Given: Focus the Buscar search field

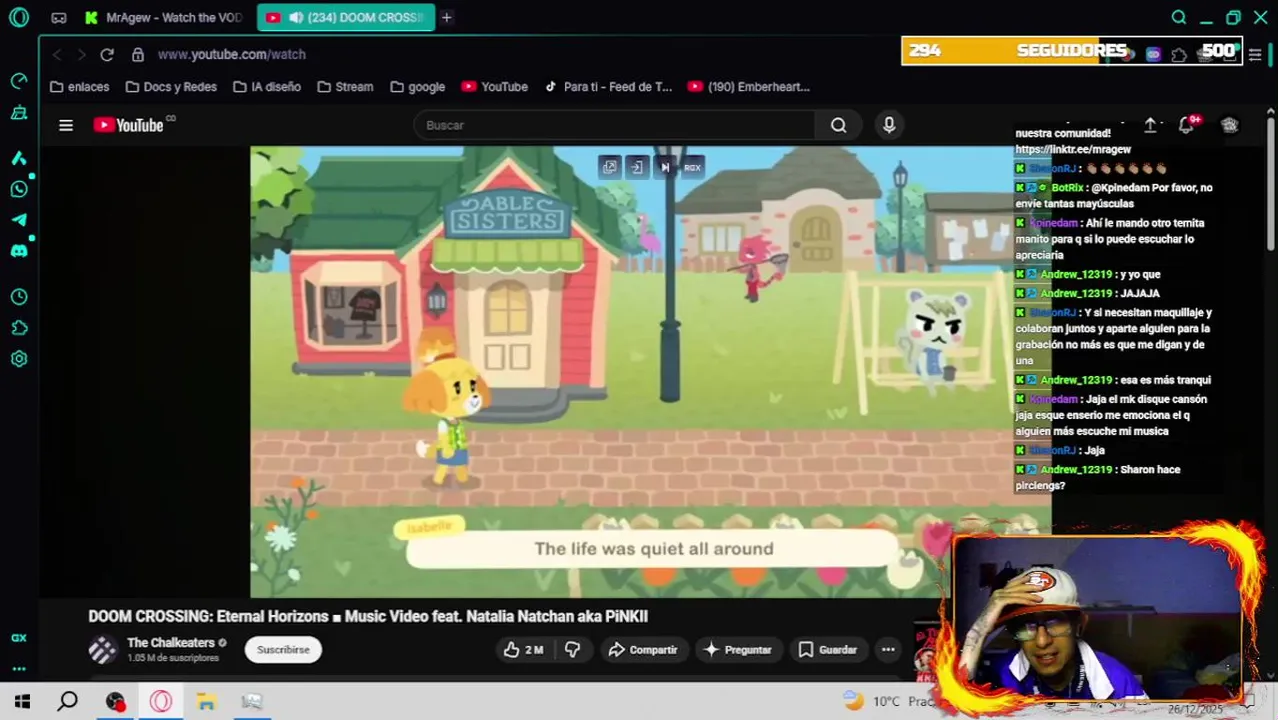Looking at the screenshot, I should [615, 125].
